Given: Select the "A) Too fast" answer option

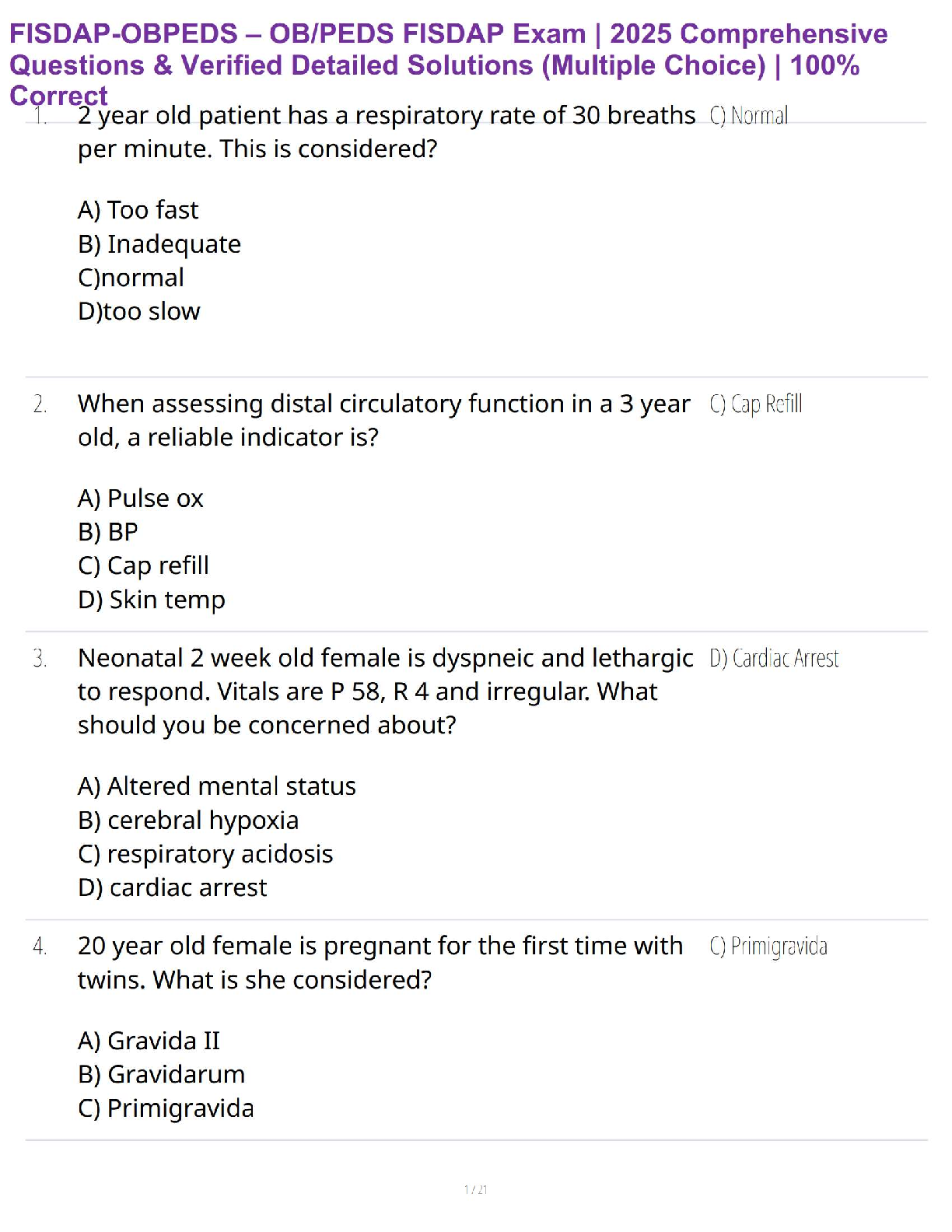Looking at the screenshot, I should click(x=138, y=210).
